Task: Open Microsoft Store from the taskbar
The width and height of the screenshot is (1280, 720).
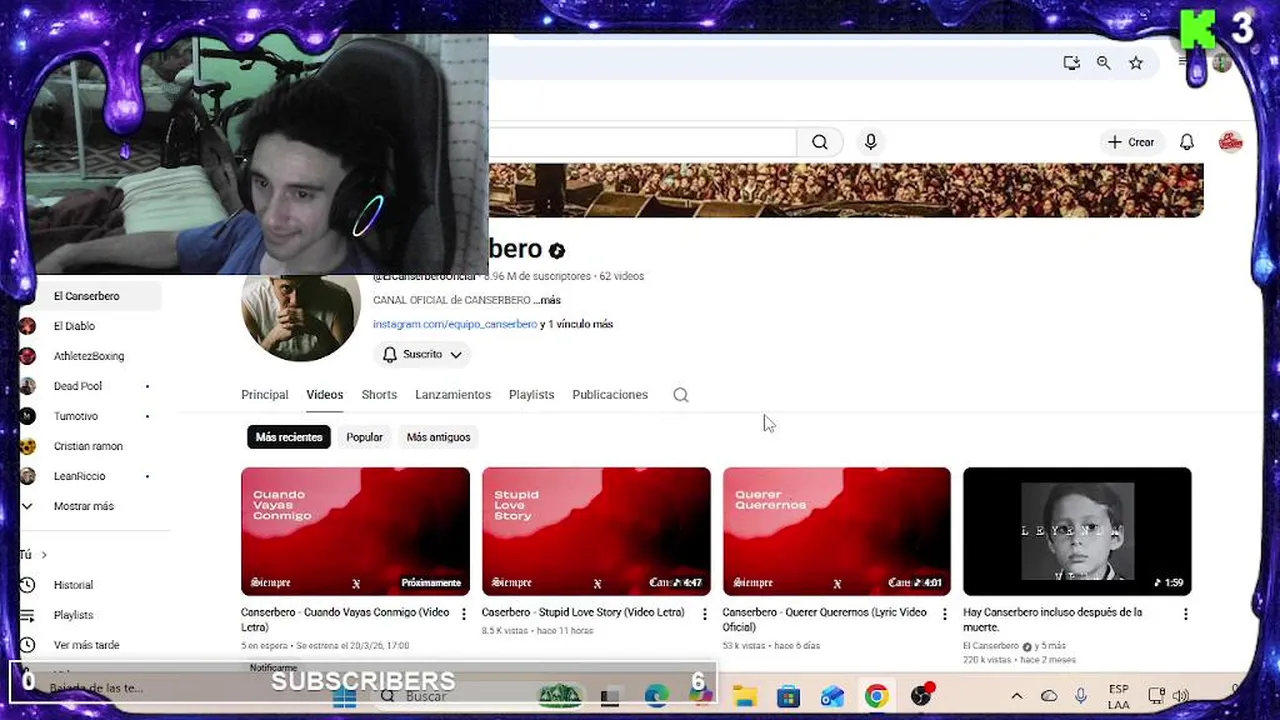Action: tap(789, 696)
